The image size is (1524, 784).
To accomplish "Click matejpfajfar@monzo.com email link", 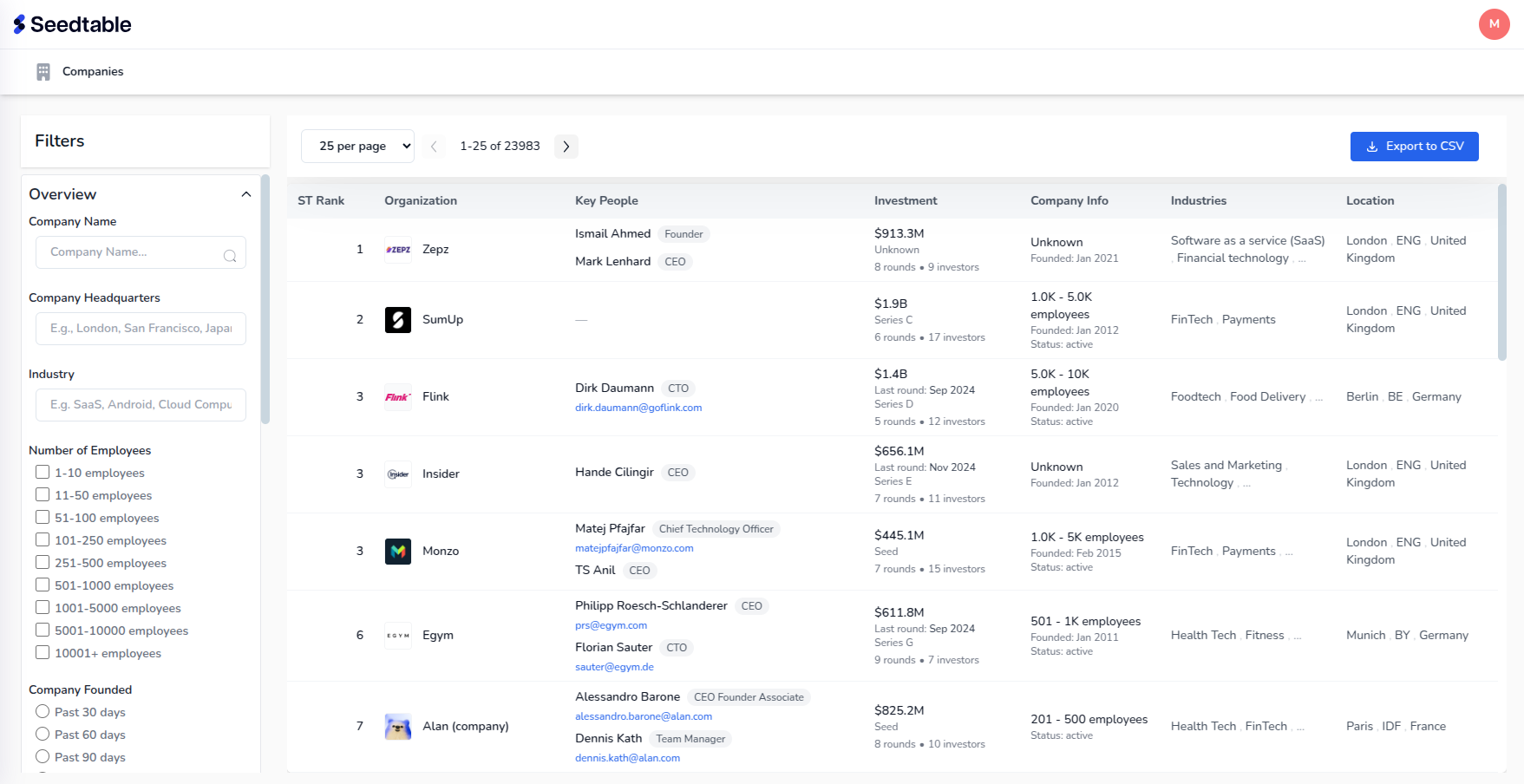I will coord(634,548).
